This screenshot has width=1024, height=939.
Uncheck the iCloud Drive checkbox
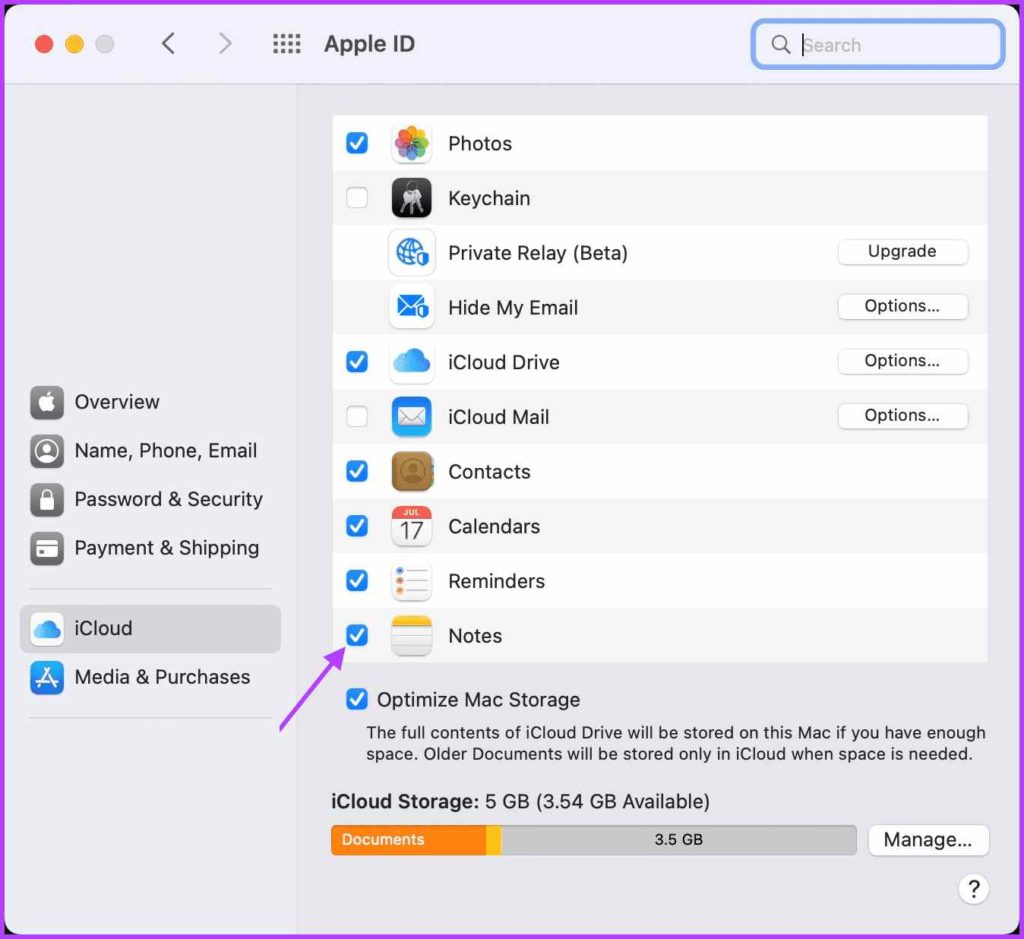coord(357,361)
